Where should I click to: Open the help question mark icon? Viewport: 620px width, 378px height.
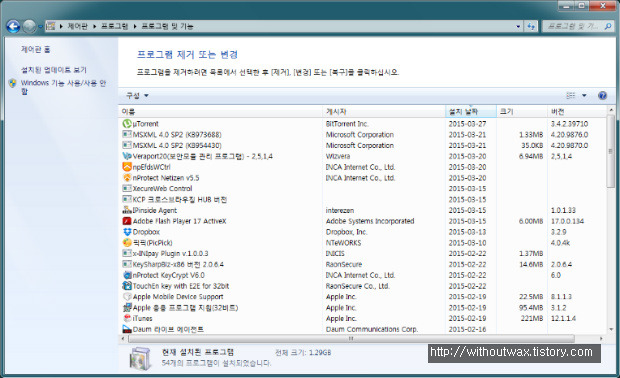602,95
